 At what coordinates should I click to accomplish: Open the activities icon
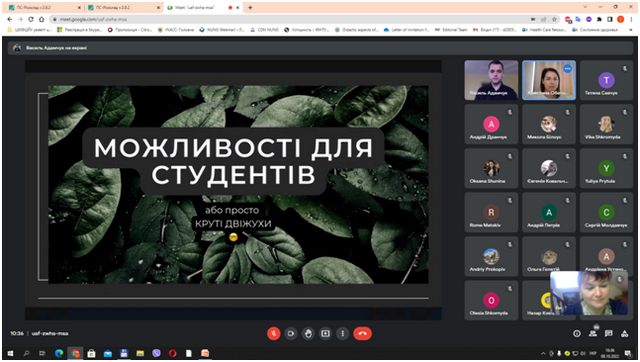point(624,333)
